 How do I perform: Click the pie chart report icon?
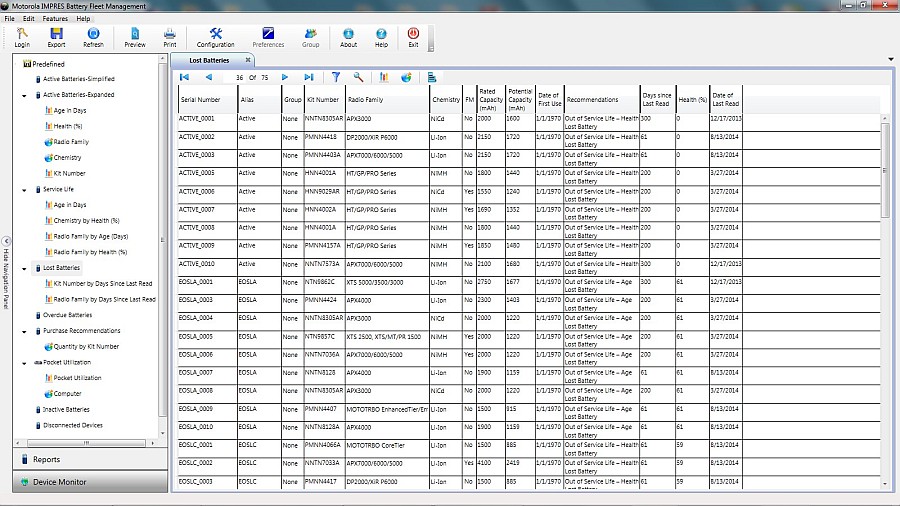406,77
